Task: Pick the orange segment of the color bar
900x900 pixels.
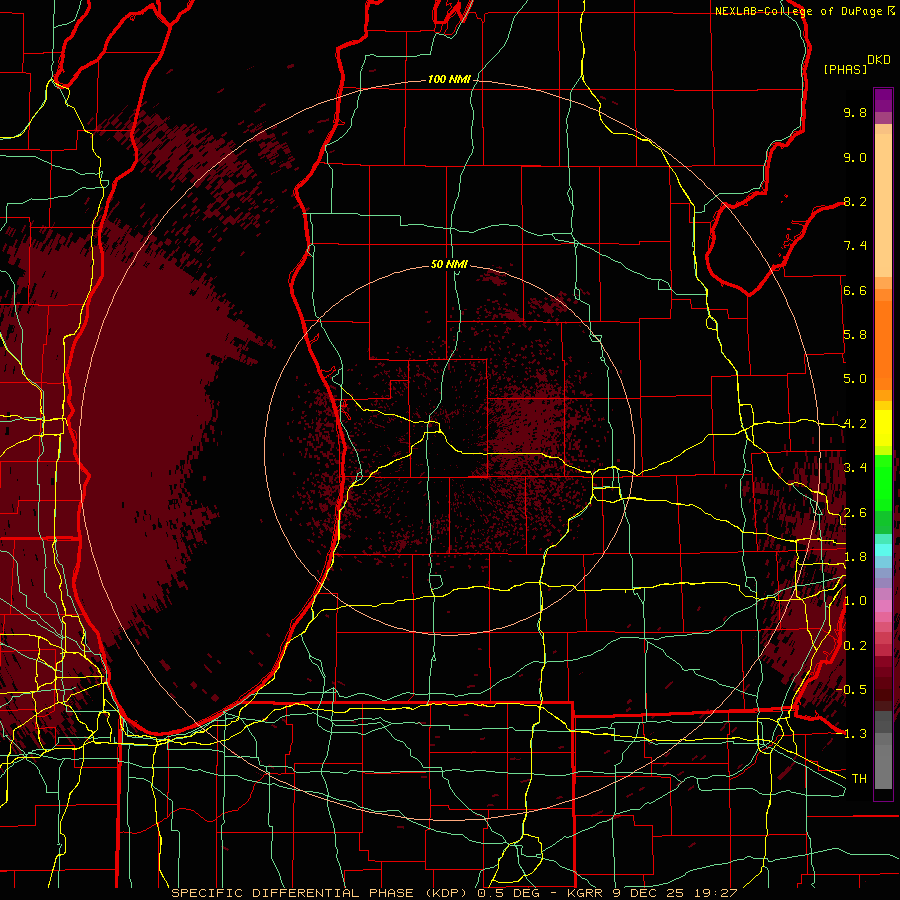Action: (883, 344)
